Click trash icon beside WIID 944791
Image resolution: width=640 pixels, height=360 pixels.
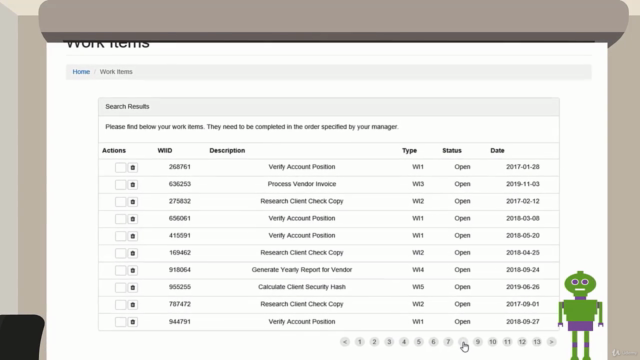133,322
